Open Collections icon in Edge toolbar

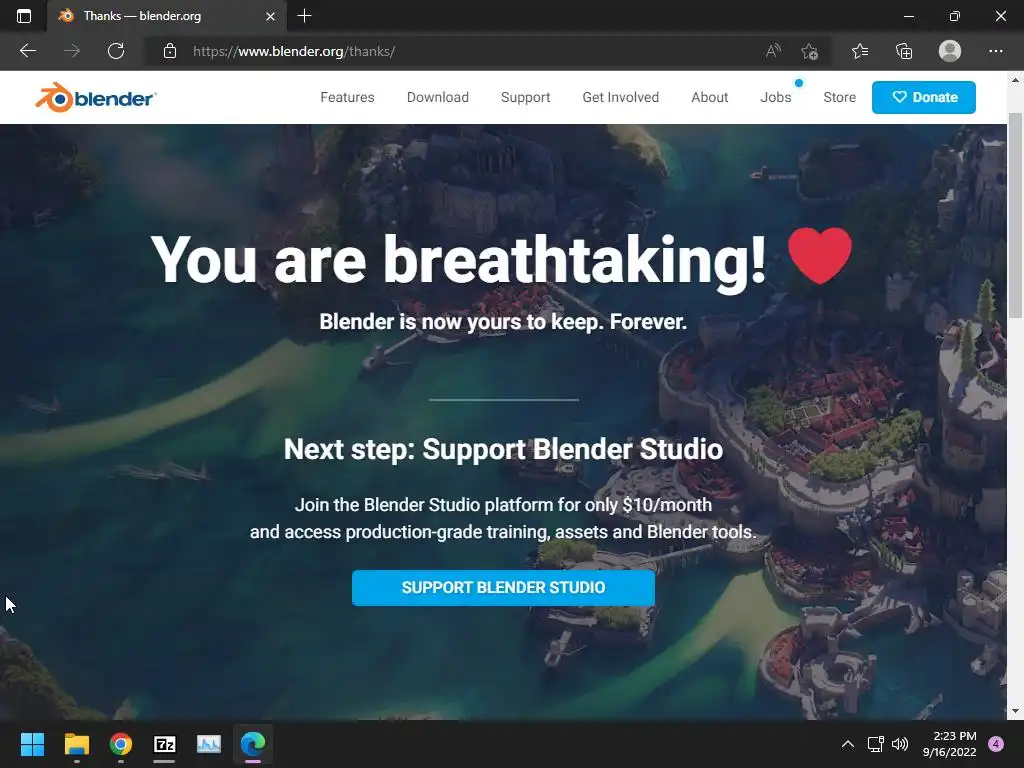(904, 51)
